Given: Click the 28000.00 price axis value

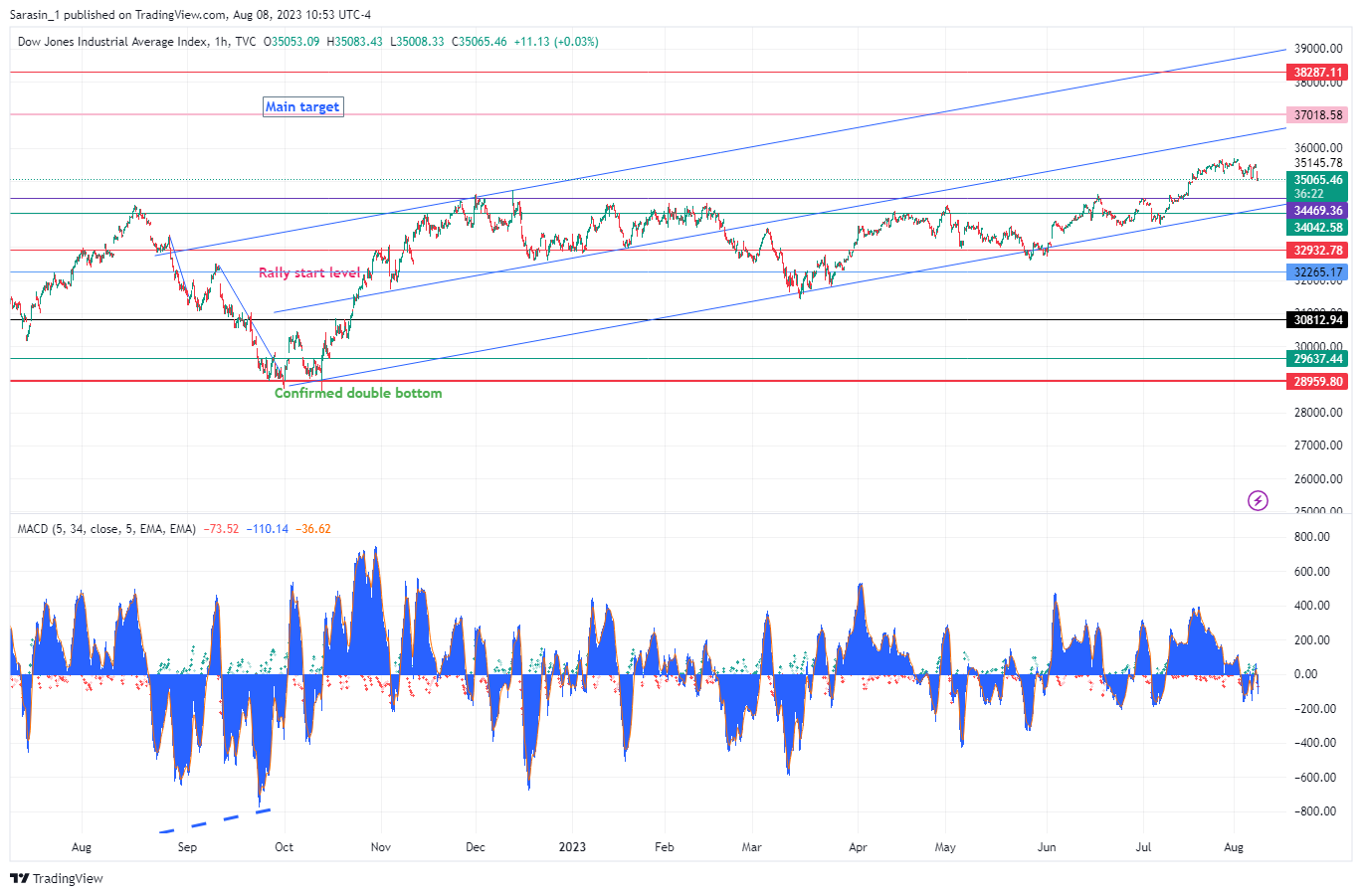Looking at the screenshot, I should (x=1318, y=413).
